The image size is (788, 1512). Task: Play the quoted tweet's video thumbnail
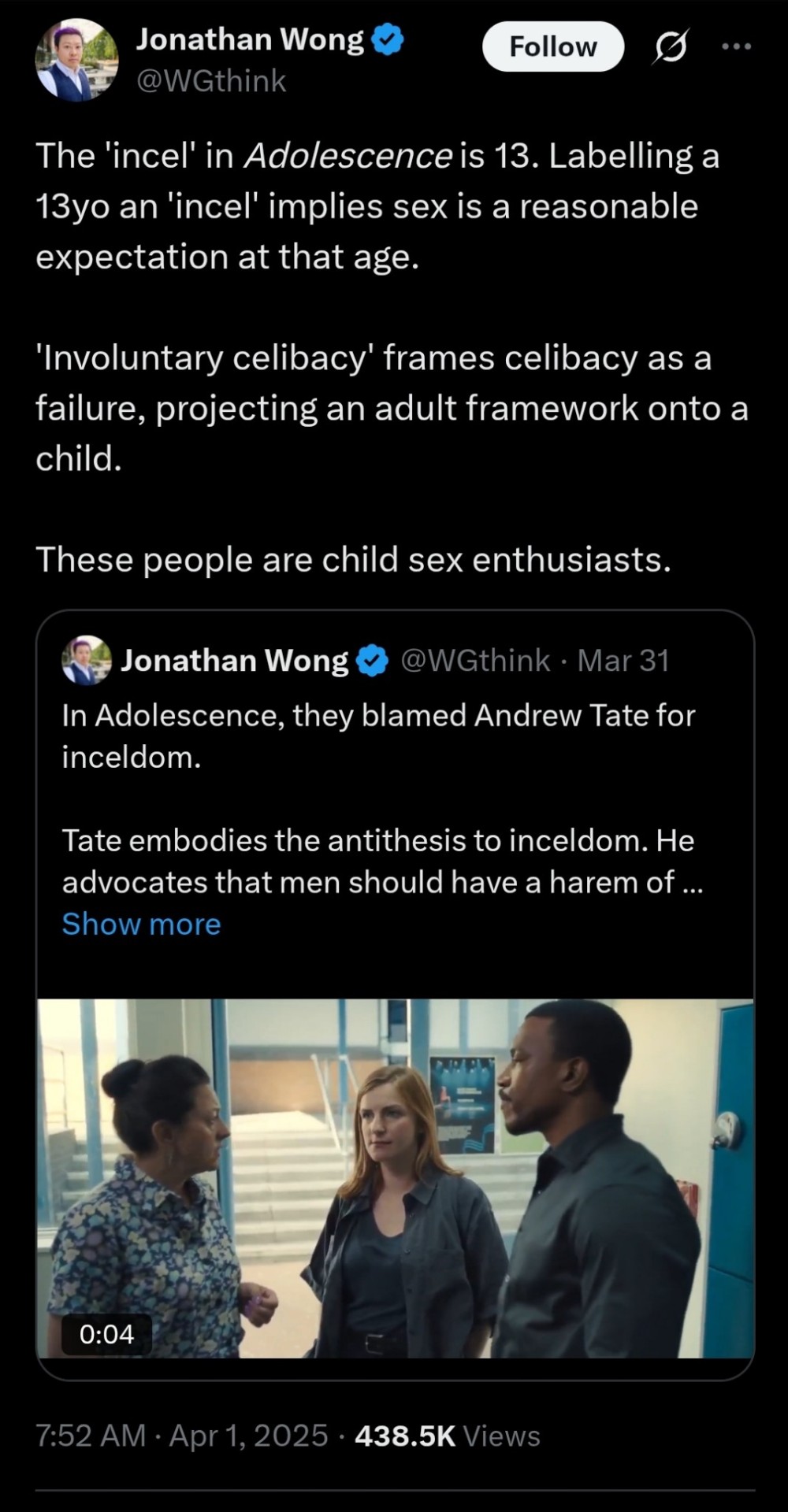[x=395, y=1177]
